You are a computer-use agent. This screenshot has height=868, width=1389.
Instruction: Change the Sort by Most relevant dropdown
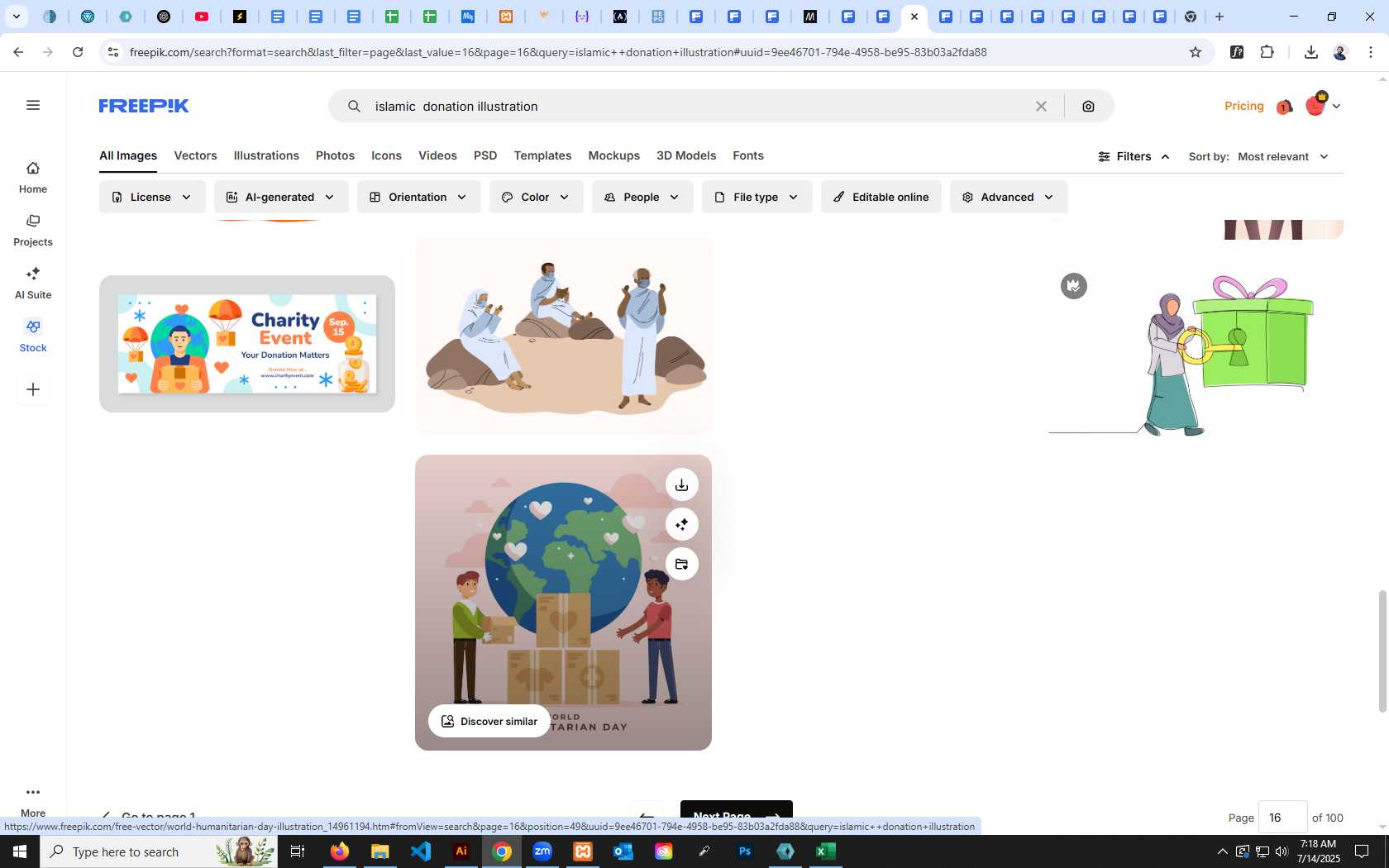(1282, 156)
